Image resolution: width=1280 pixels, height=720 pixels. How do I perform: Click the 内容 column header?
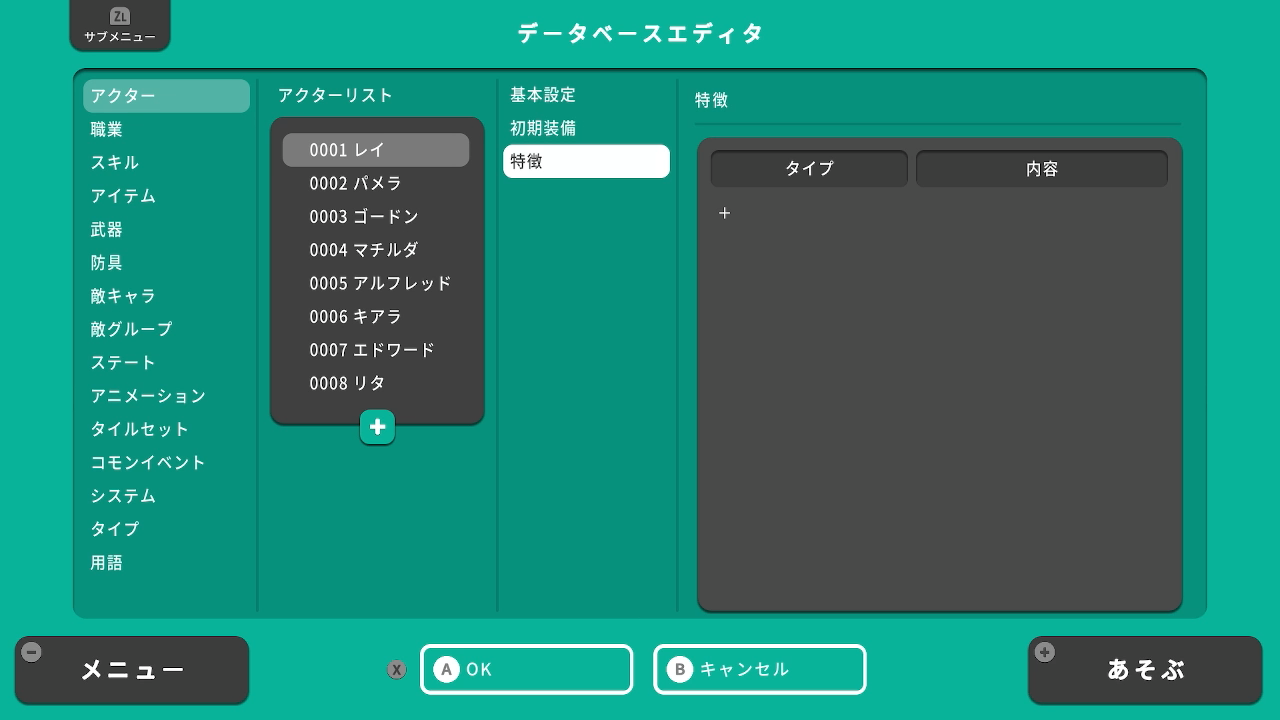[x=1041, y=169]
